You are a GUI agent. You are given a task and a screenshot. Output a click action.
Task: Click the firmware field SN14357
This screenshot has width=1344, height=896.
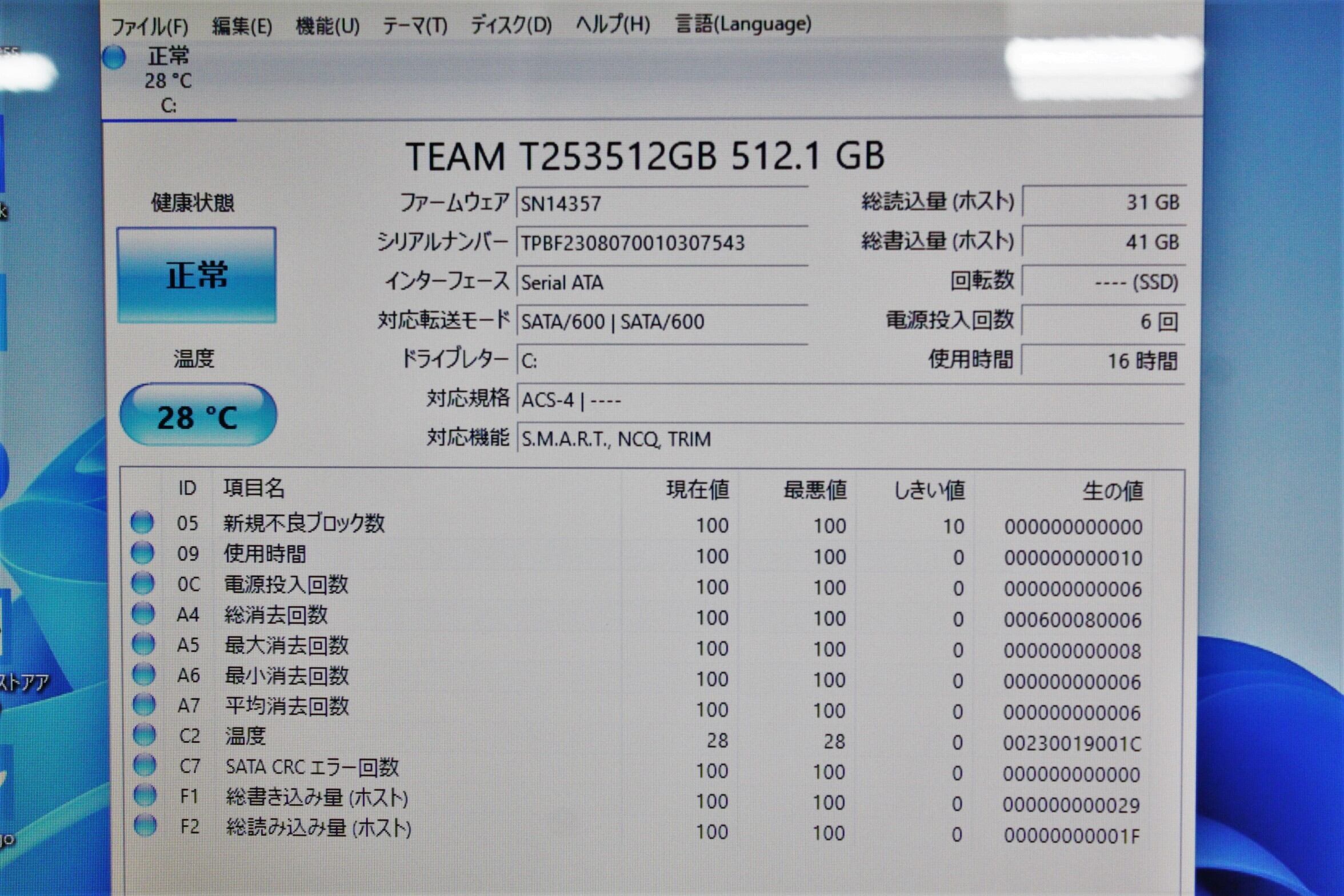(662, 203)
